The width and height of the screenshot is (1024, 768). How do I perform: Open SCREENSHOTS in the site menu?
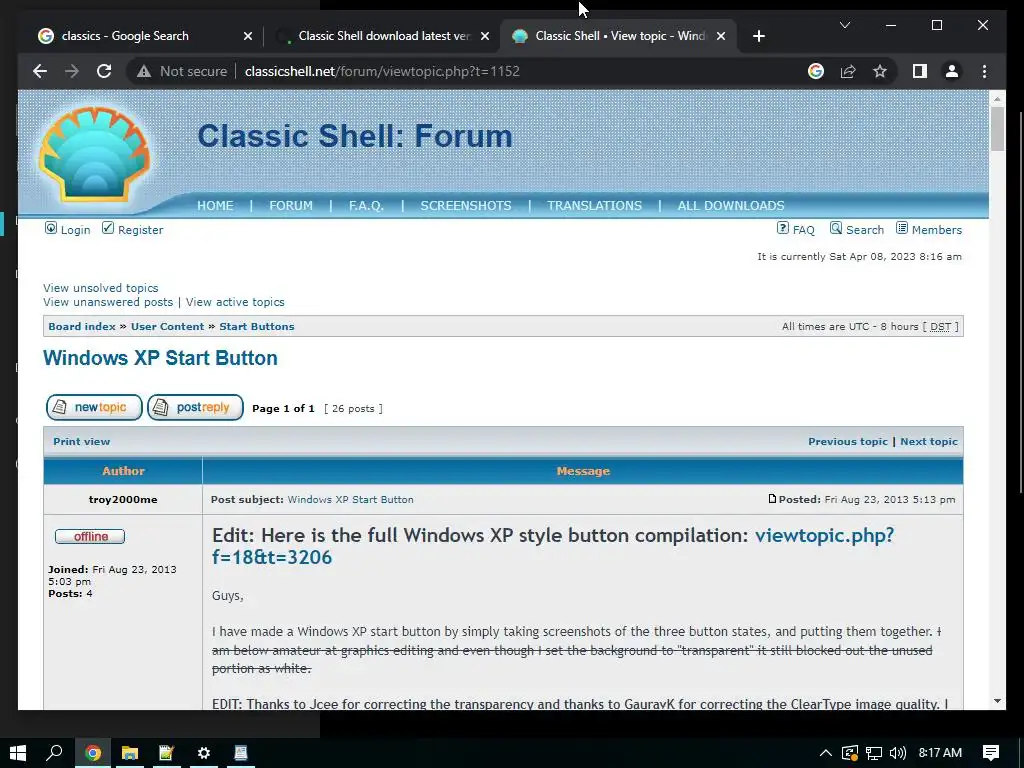click(466, 205)
